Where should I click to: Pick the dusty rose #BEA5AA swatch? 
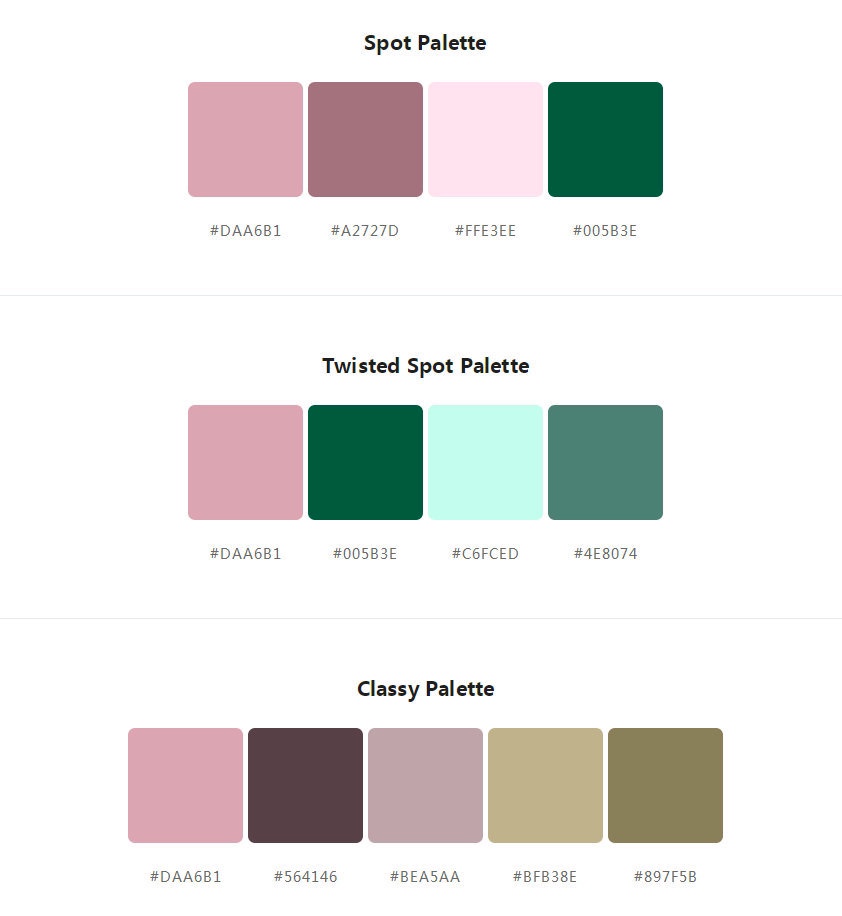click(425, 785)
